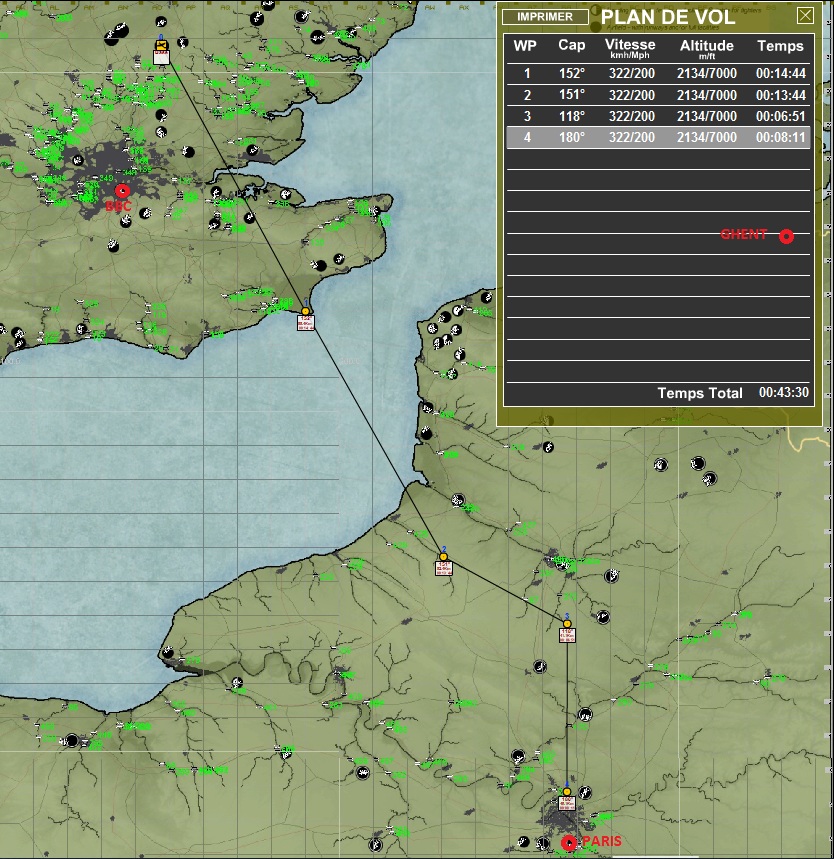Click altitude 2134/7000 in waypoint 4 row
The image size is (834, 859).
[707, 137]
